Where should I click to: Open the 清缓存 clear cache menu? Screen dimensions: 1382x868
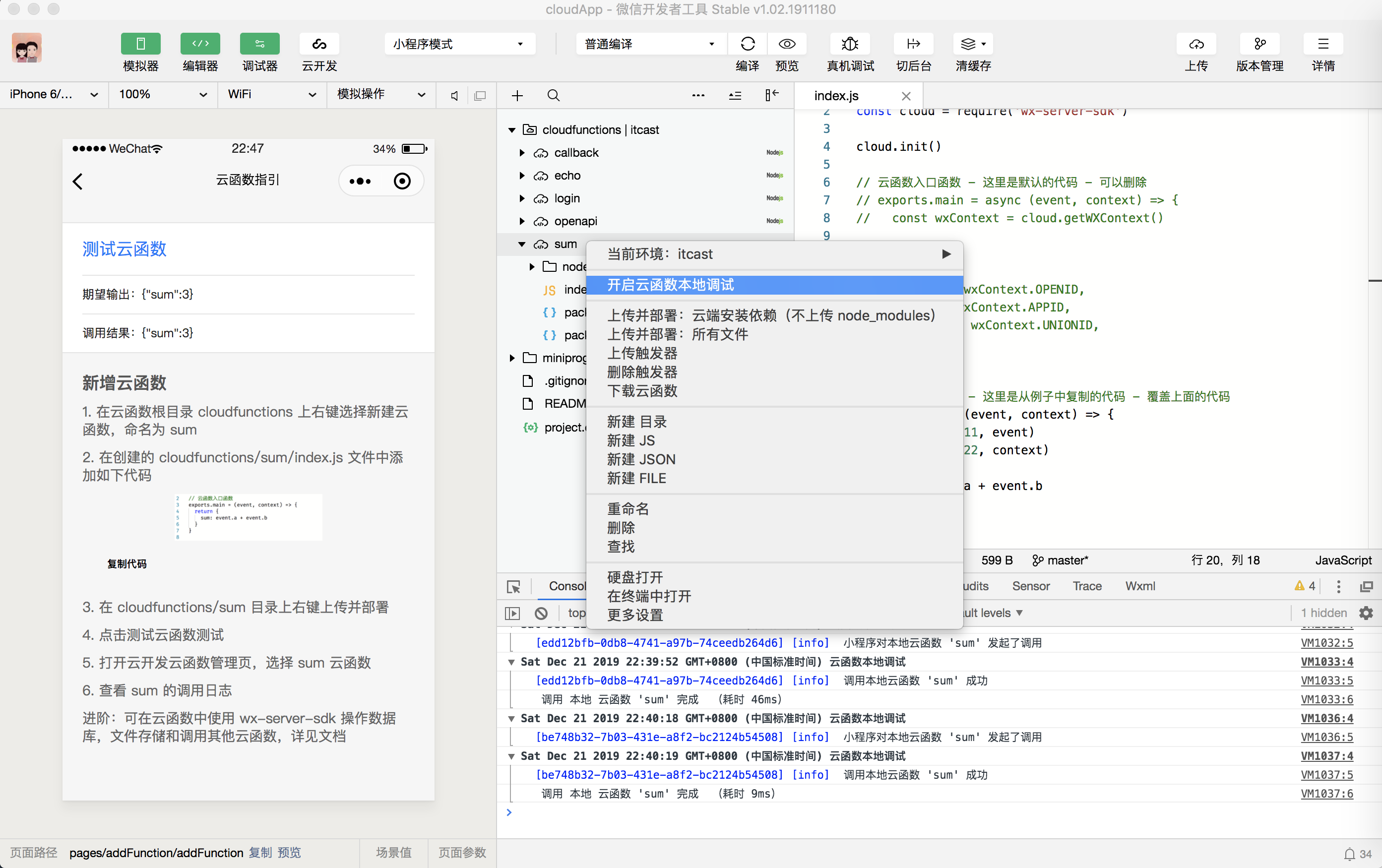973,44
